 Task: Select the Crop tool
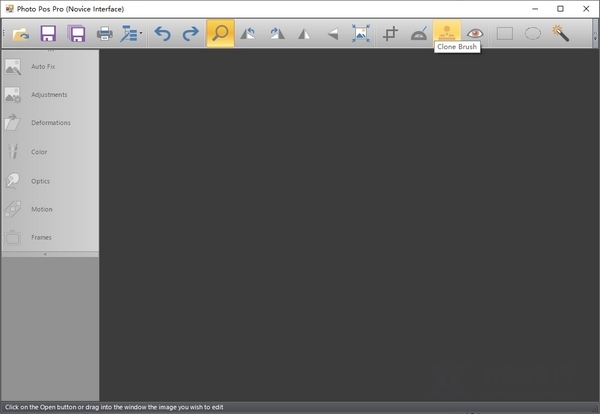pyautogui.click(x=391, y=34)
